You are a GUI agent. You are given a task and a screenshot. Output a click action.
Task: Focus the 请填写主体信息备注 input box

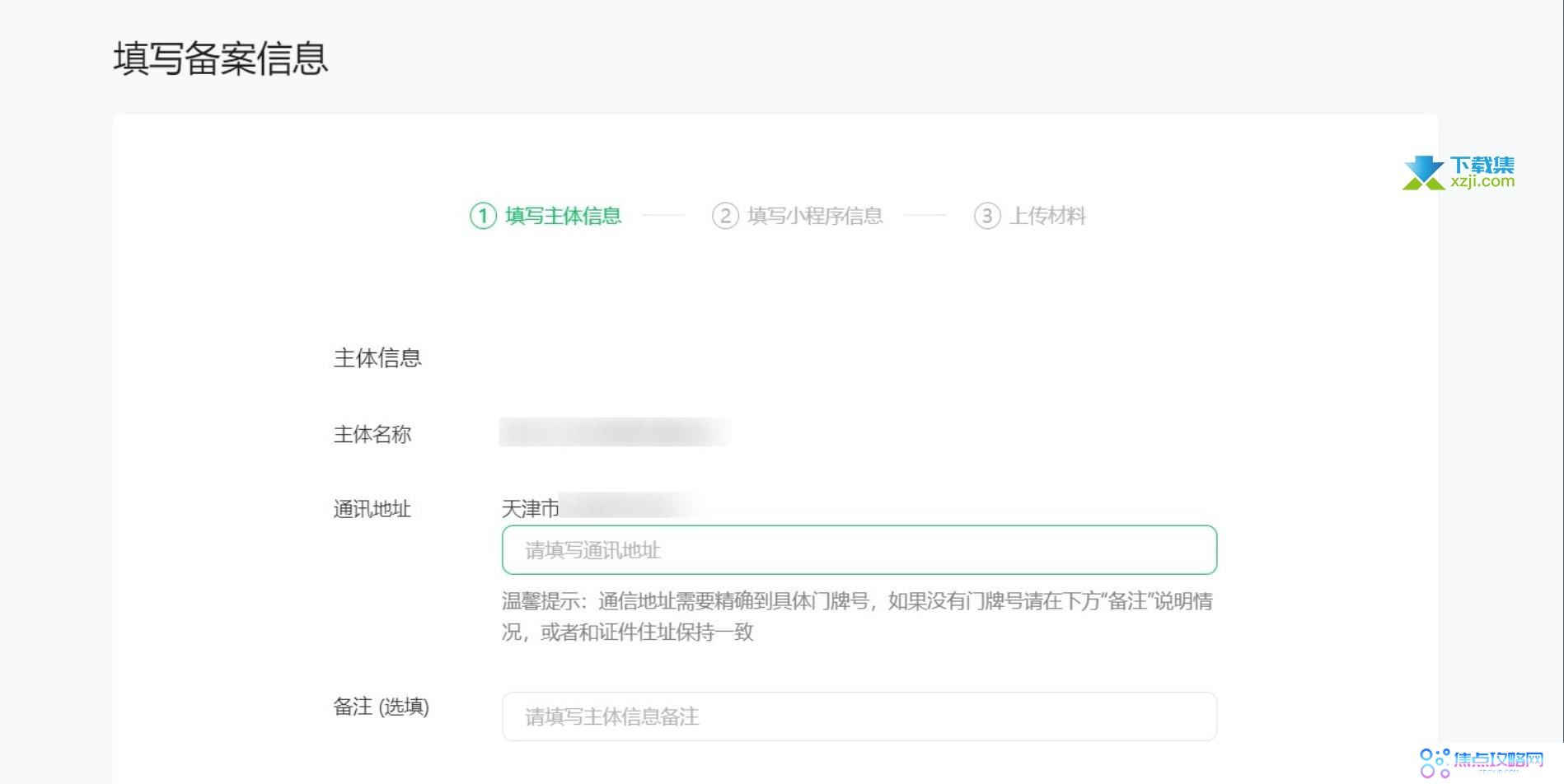(859, 716)
